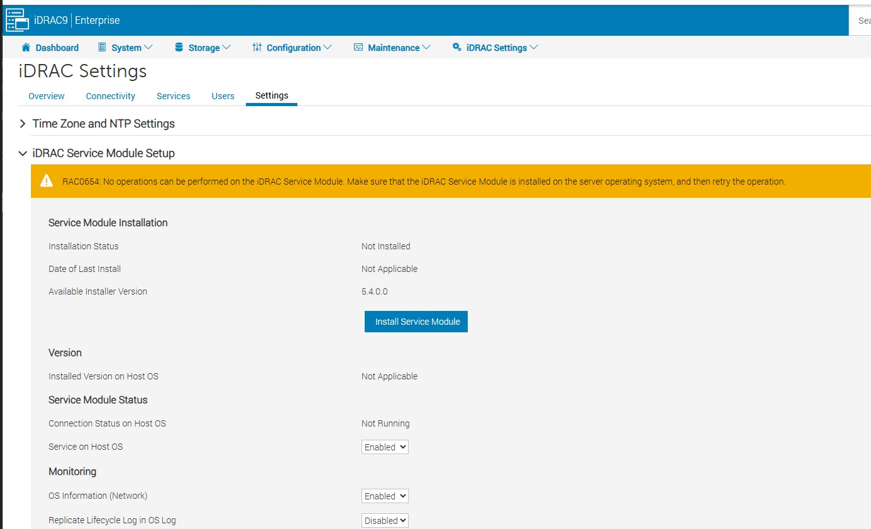Click the 'Version' heading
Screen dimensions: 871x529
65,353
